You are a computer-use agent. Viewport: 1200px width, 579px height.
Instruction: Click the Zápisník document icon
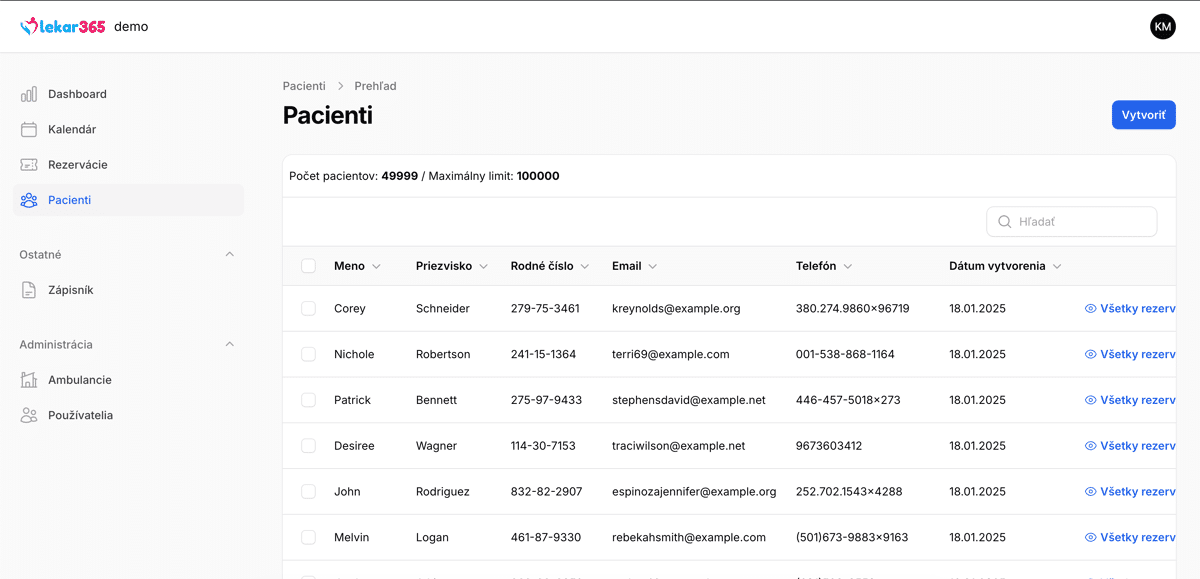[29, 290]
